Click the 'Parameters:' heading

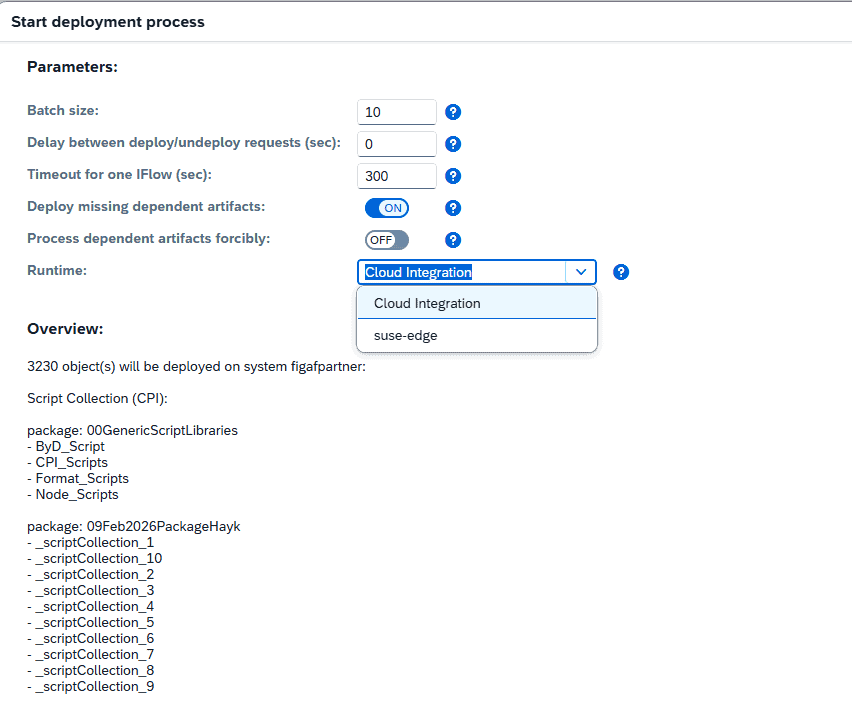click(72, 67)
